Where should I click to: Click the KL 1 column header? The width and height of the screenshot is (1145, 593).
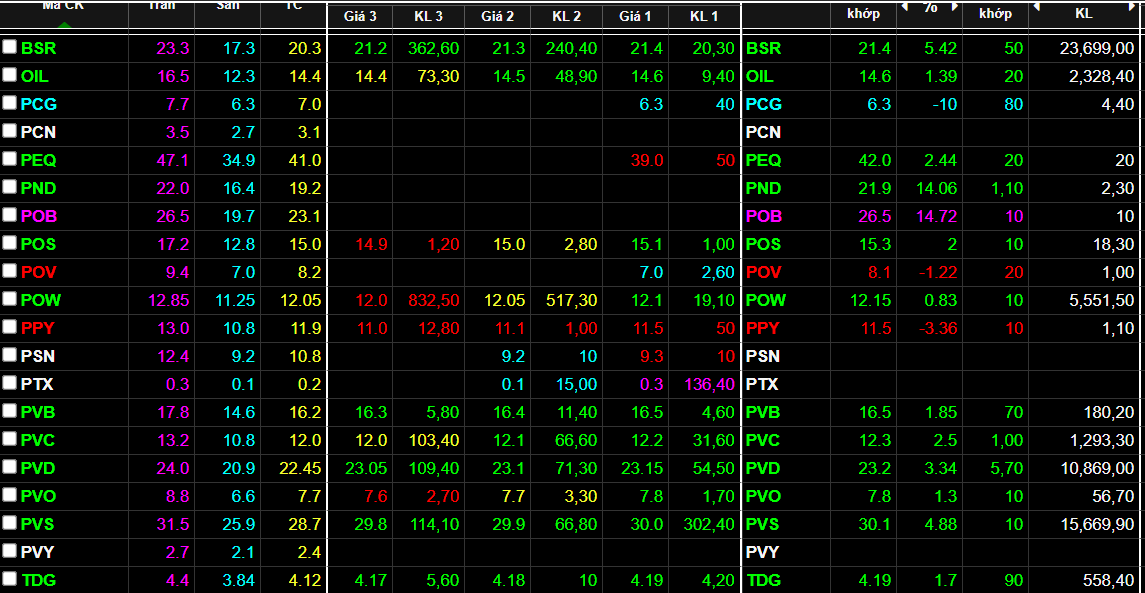coord(704,16)
